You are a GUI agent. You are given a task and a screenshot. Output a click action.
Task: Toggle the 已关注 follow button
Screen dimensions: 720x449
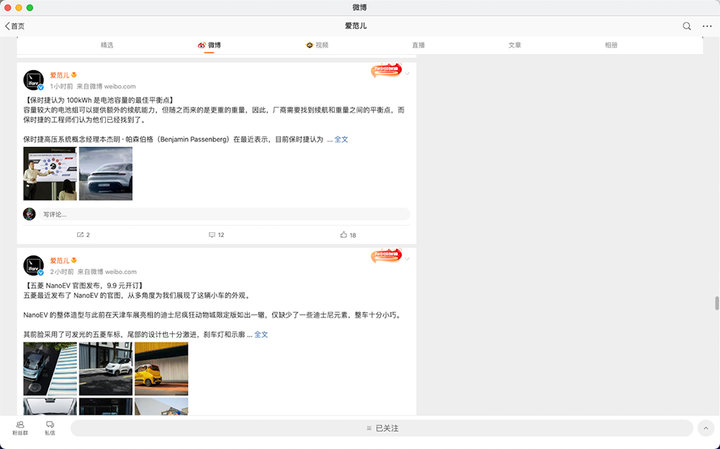point(381,428)
